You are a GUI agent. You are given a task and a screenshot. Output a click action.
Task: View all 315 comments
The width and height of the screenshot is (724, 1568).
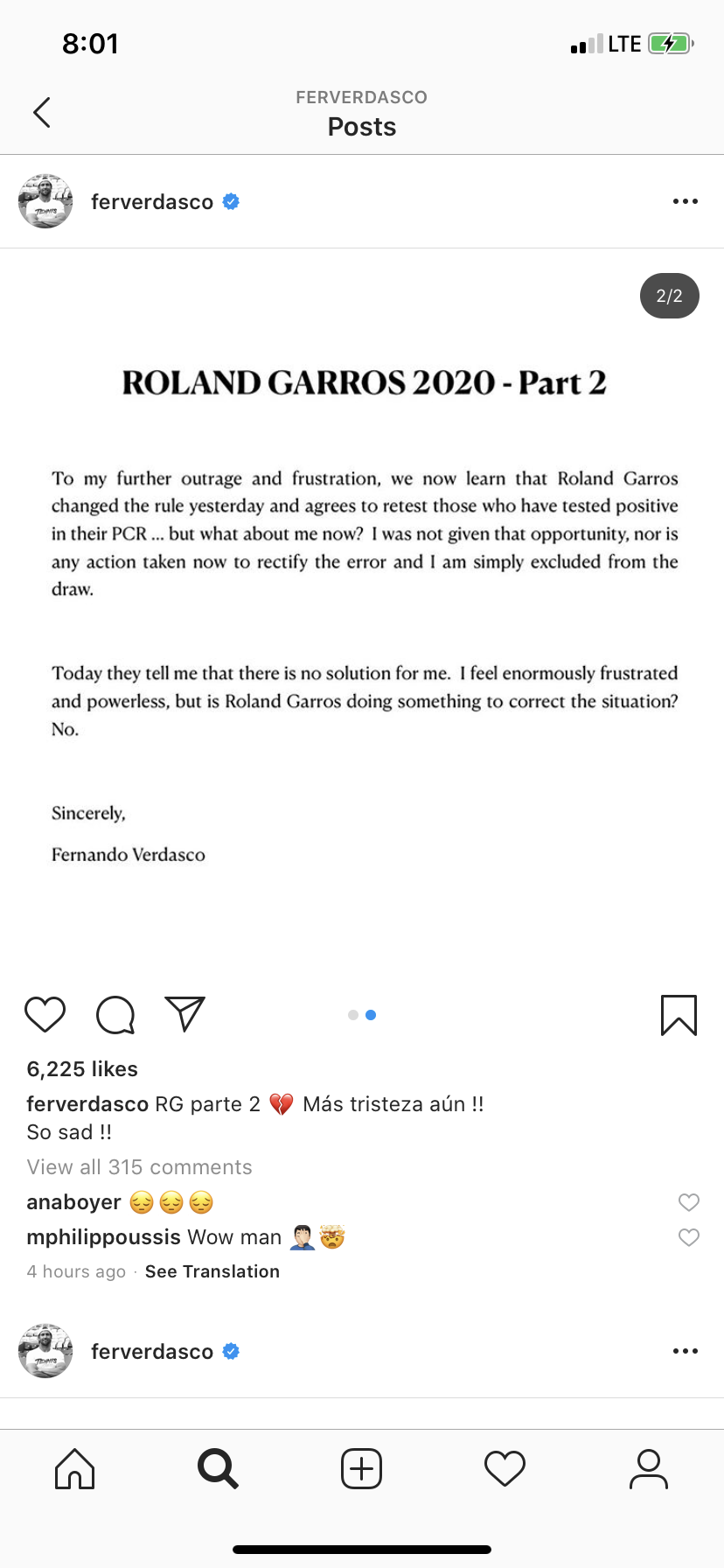[x=140, y=1167]
